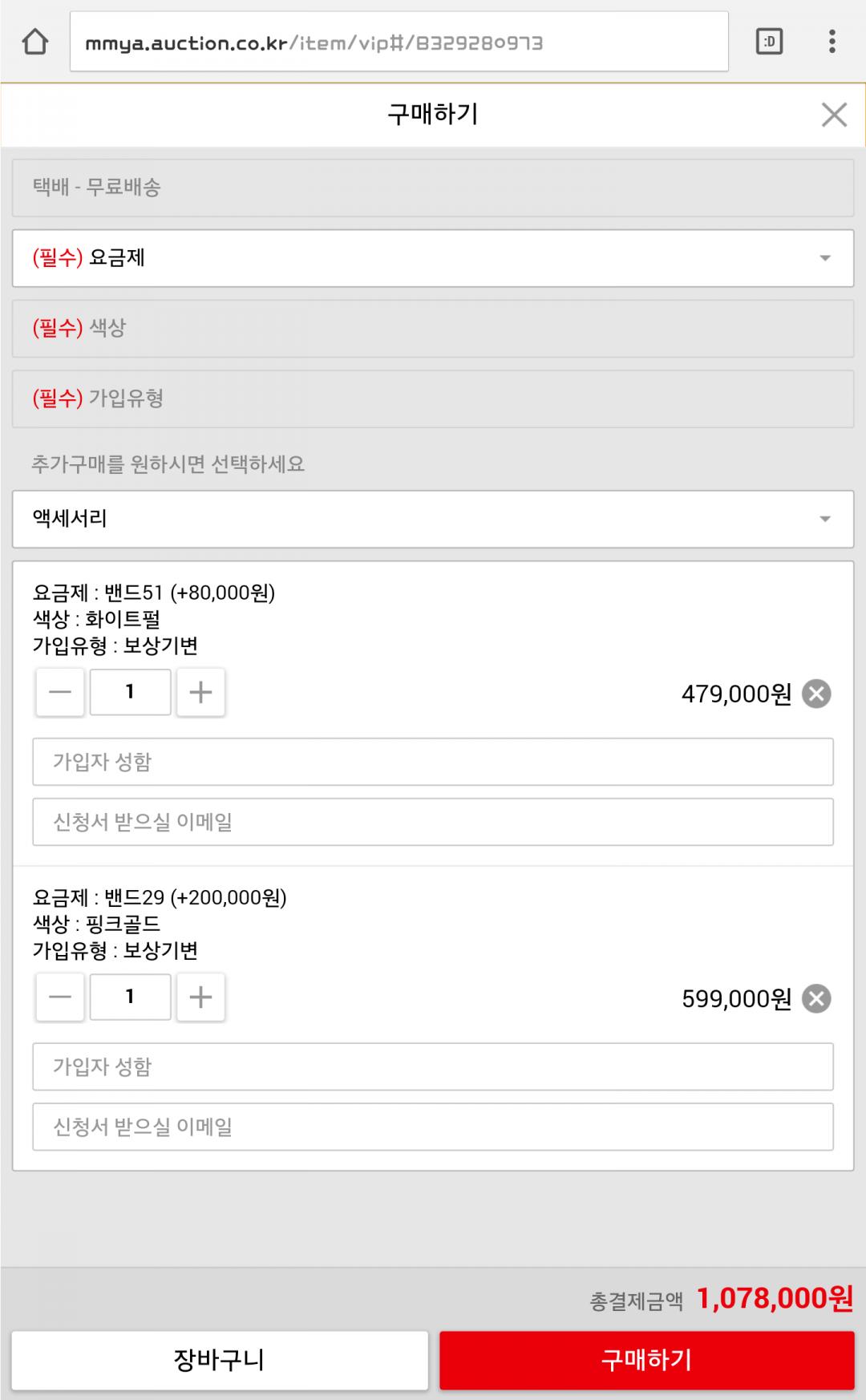Click the browser address bar URL
Image resolution: width=866 pixels, height=1400 pixels.
click(x=399, y=42)
